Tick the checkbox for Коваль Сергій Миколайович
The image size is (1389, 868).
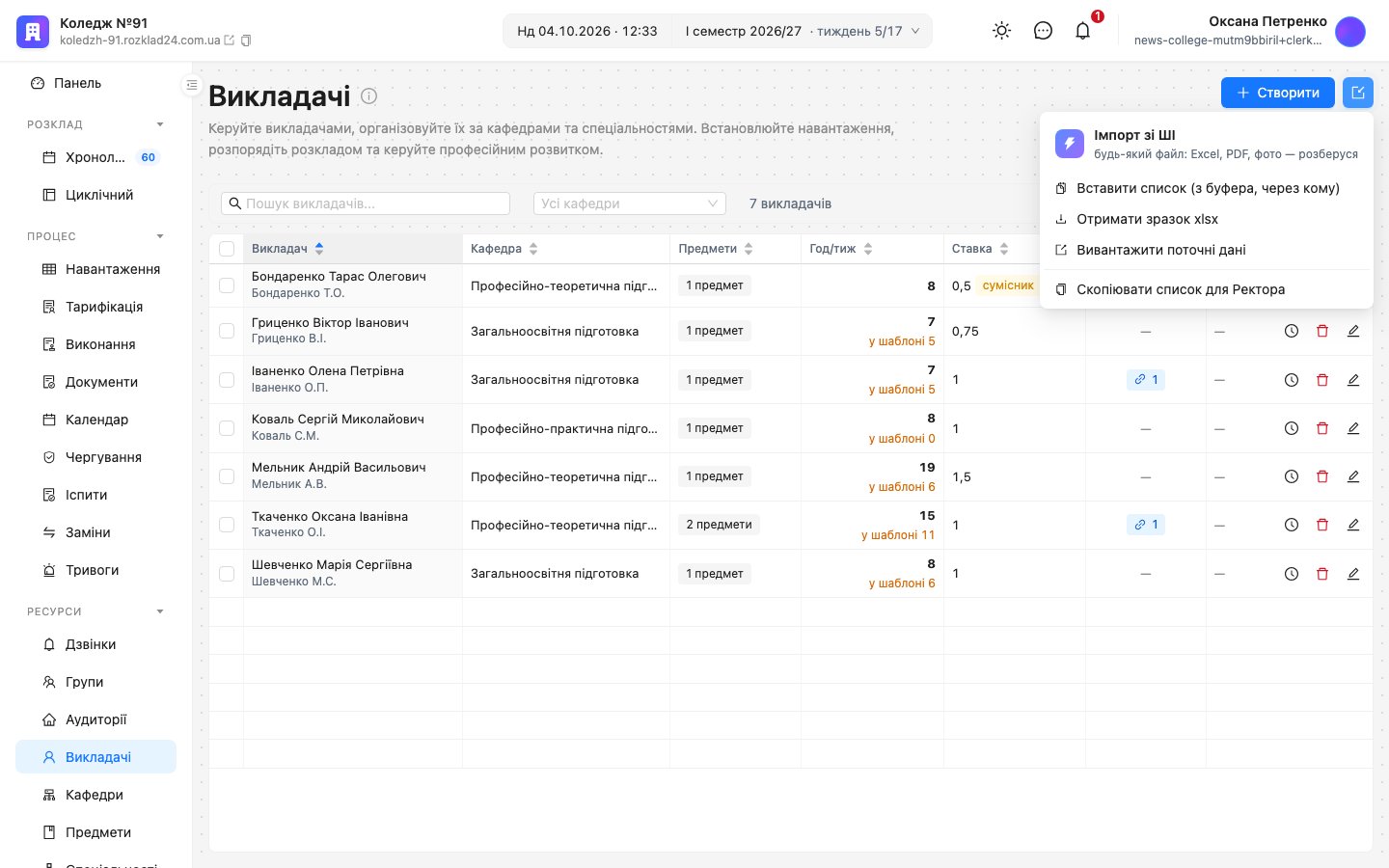(x=227, y=428)
